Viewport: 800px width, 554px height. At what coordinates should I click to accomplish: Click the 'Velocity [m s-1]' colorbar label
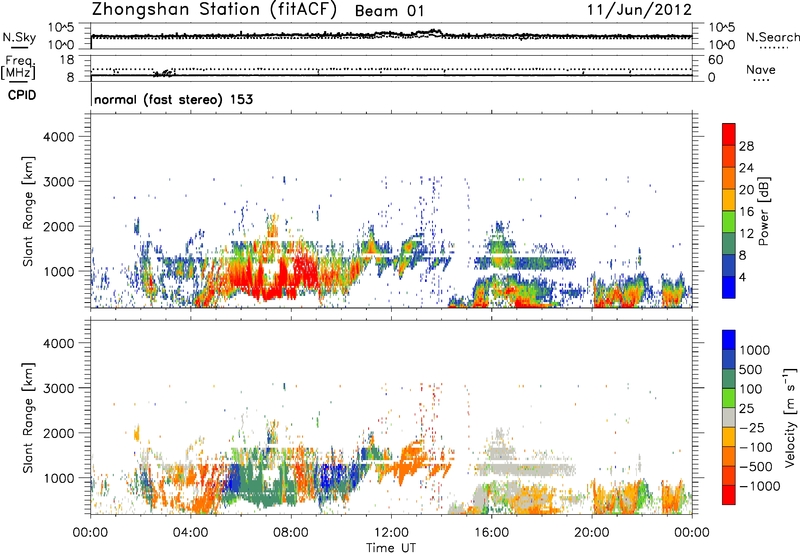tap(789, 417)
